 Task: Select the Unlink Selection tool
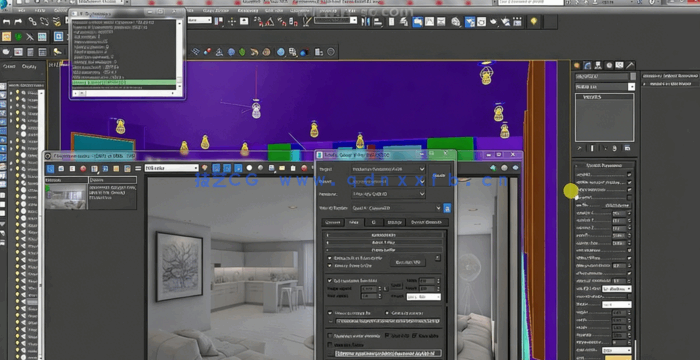pyautogui.click(x=44, y=21)
